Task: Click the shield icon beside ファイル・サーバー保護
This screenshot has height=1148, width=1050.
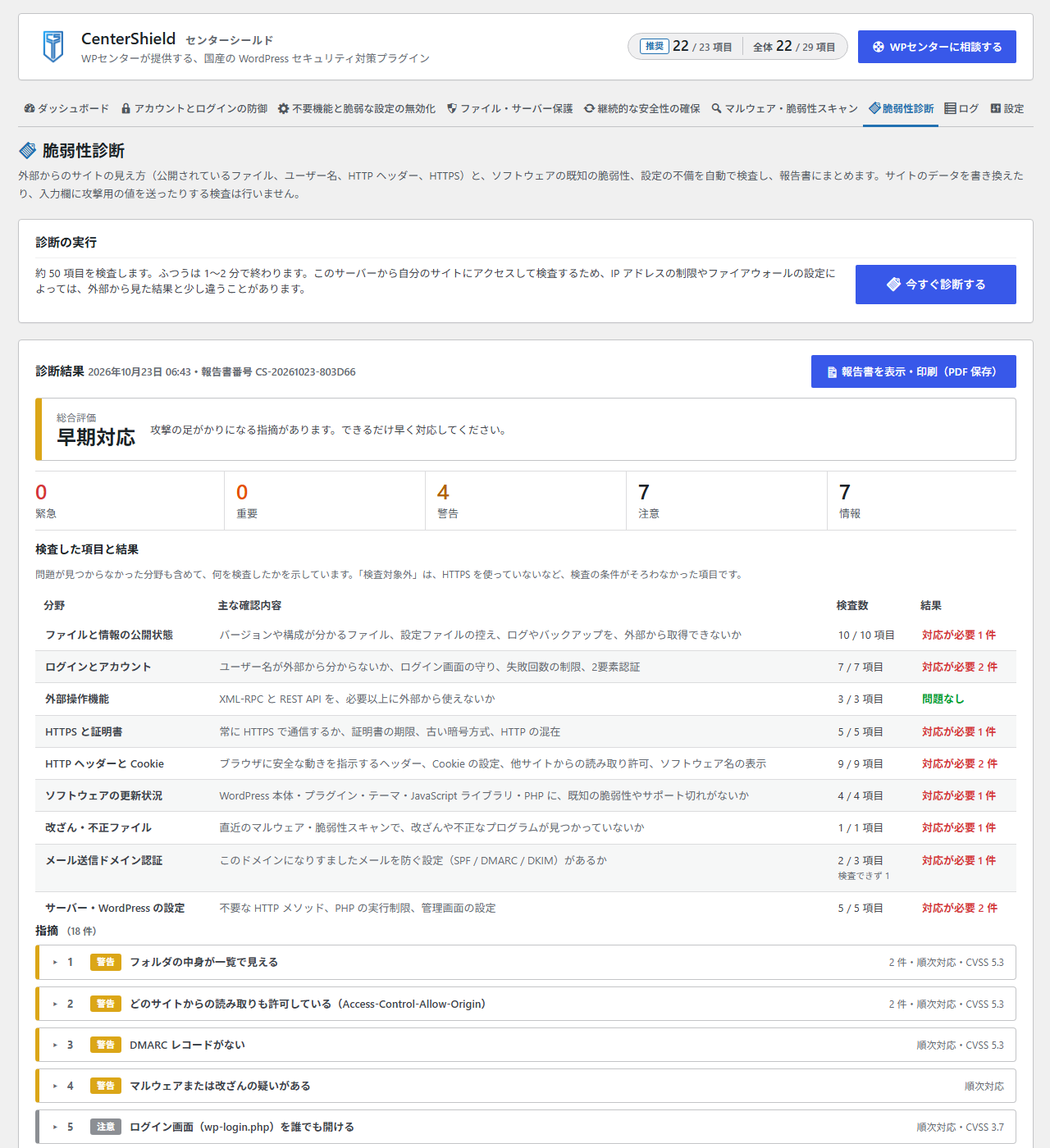Action: click(x=452, y=108)
